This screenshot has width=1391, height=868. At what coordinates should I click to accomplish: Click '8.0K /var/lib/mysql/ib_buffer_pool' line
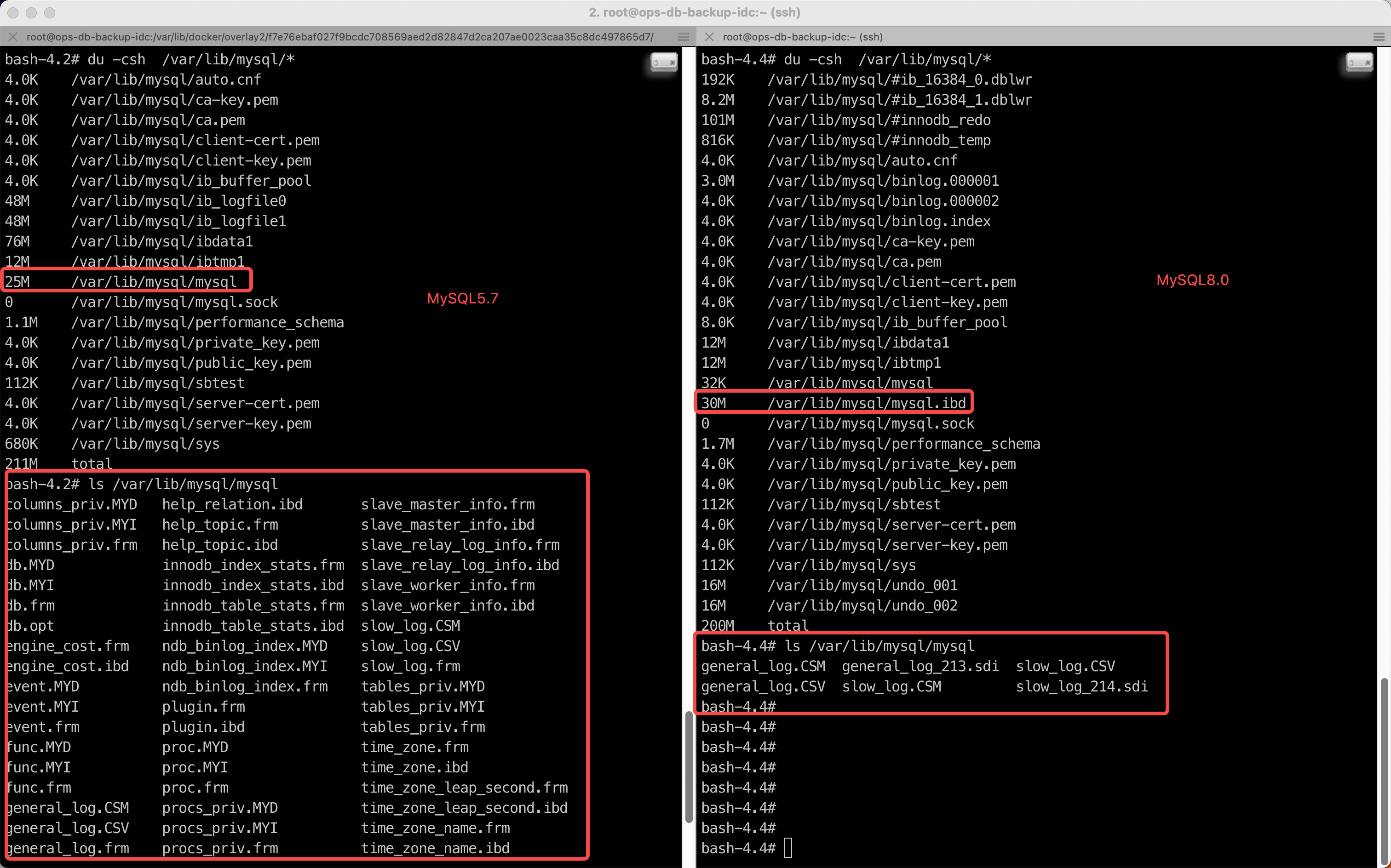tap(854, 322)
